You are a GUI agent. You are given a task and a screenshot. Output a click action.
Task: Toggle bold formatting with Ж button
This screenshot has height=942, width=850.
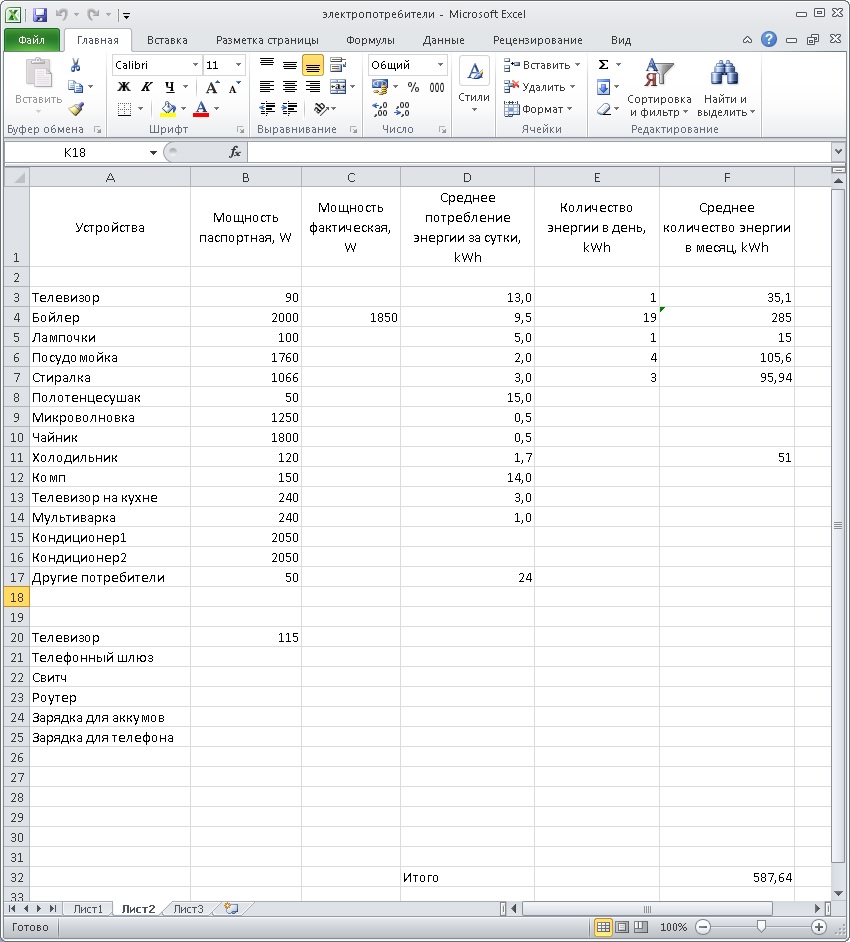coord(124,87)
